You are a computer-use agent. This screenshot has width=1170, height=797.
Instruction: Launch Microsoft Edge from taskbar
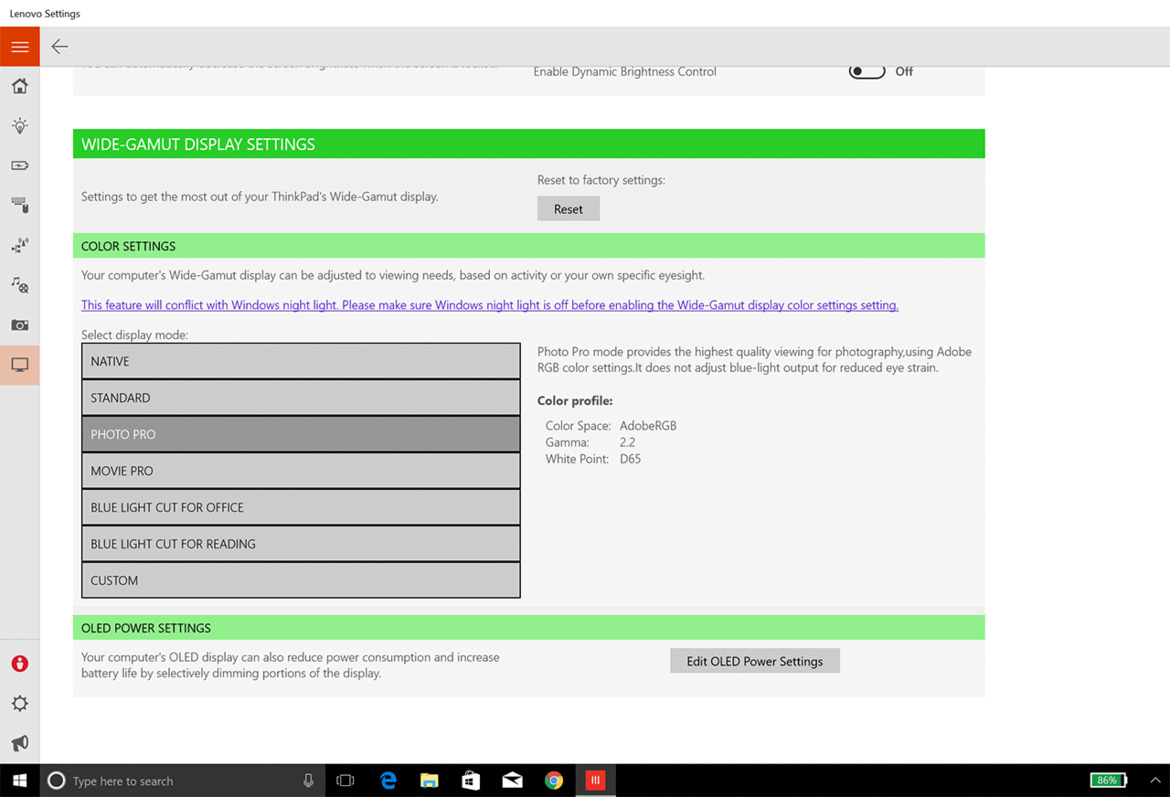387,781
